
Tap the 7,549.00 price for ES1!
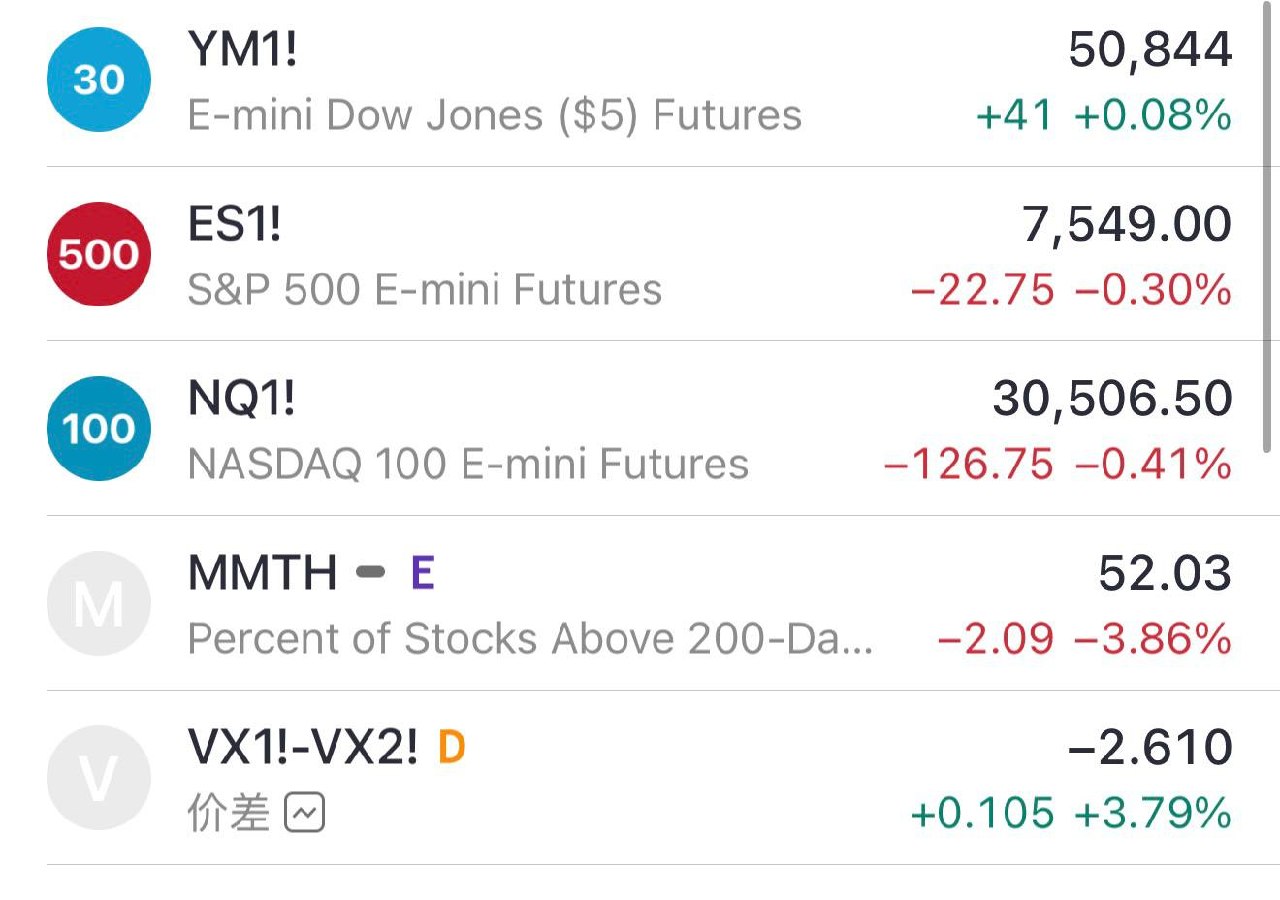pos(1127,224)
